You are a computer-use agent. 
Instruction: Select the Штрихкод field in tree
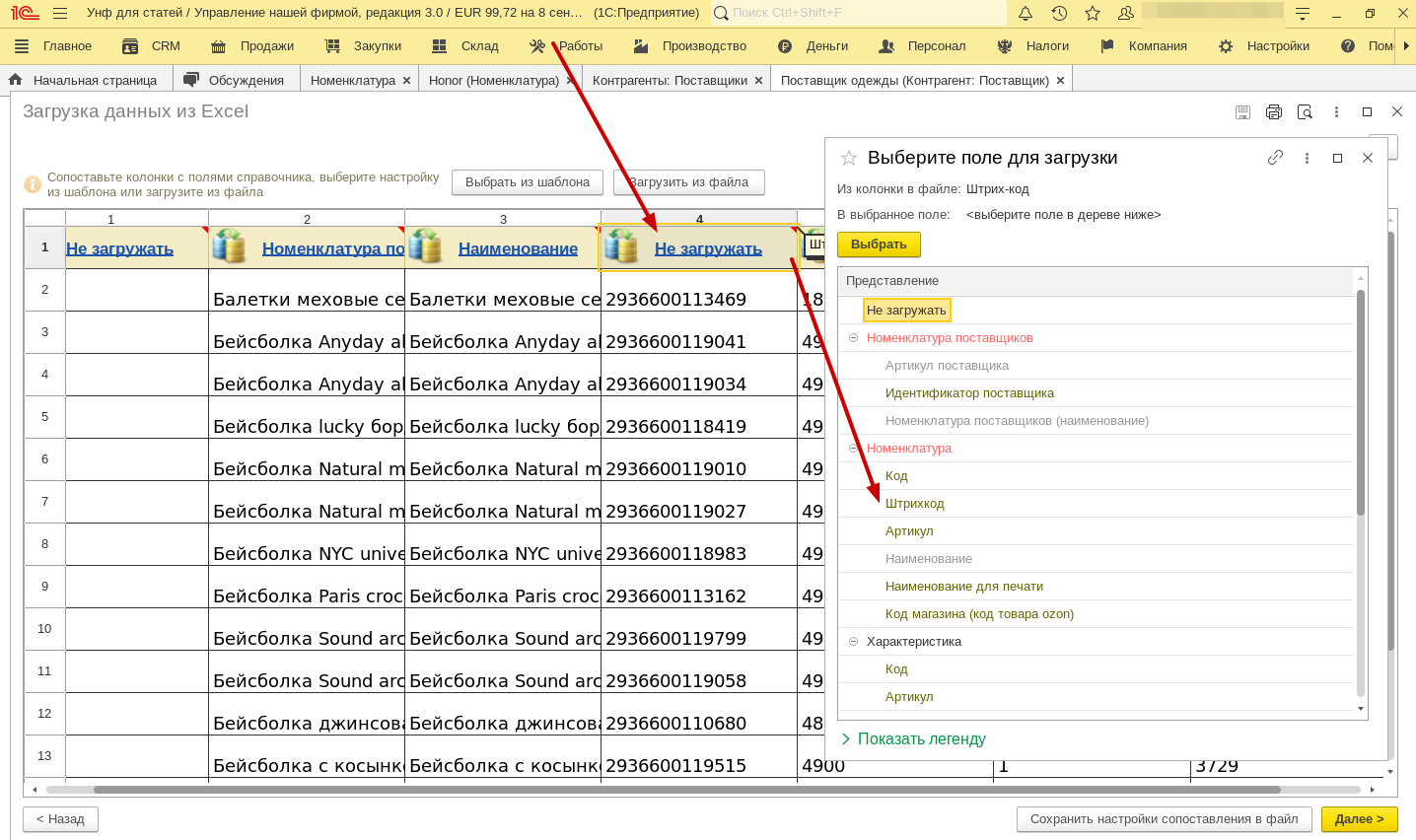coord(914,504)
